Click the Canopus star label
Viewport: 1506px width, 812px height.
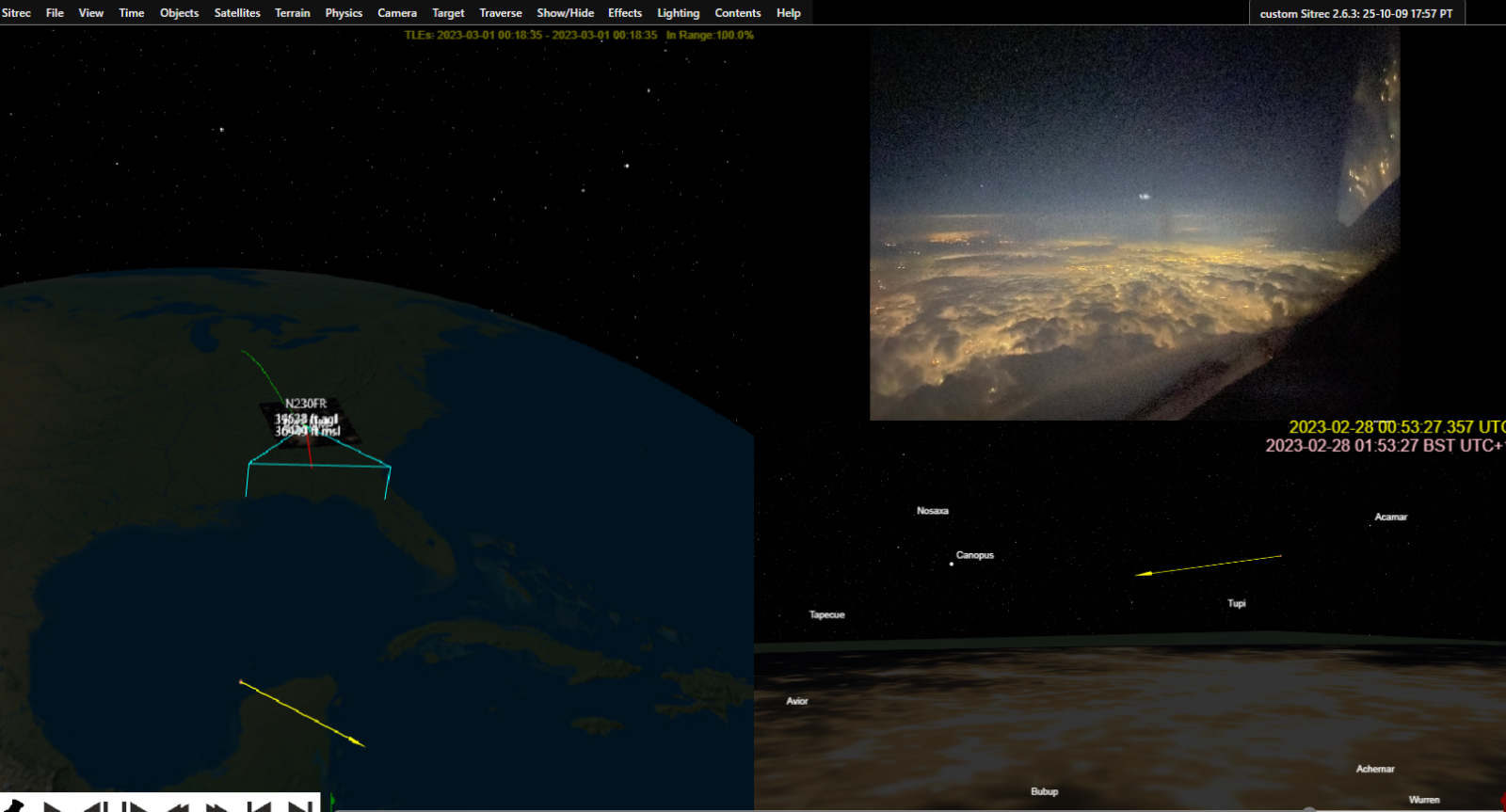974,555
